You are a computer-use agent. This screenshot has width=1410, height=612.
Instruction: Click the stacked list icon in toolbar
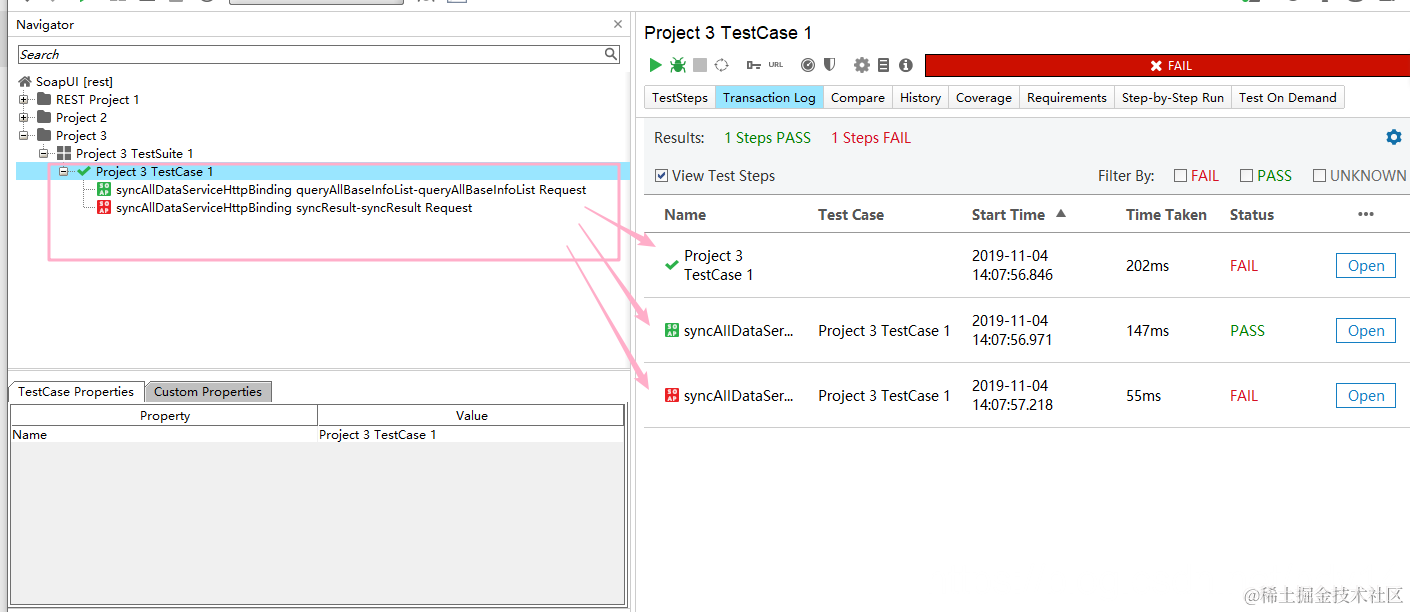[x=883, y=65]
